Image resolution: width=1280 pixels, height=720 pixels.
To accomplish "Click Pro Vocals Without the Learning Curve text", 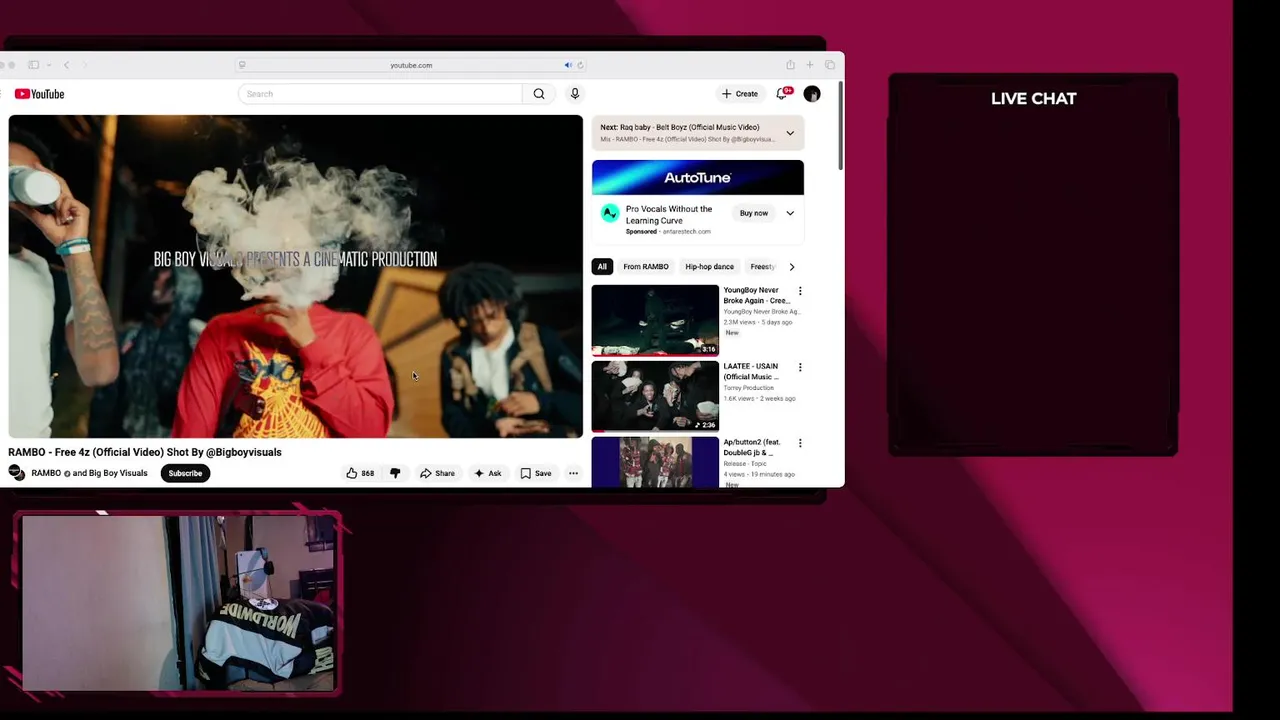I will (x=669, y=215).
